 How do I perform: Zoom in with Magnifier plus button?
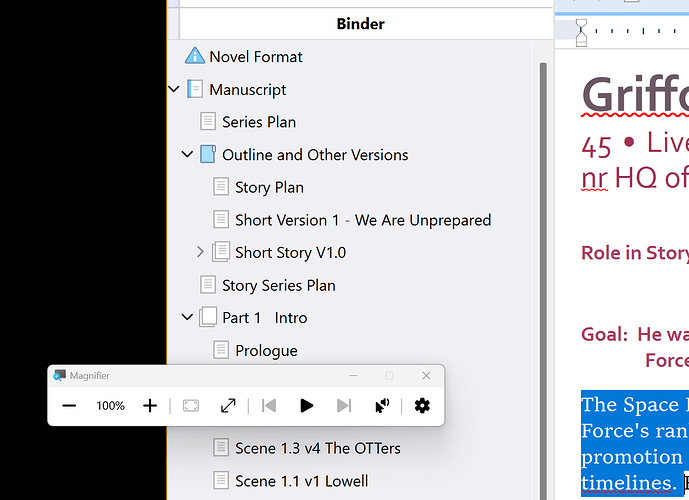click(150, 405)
